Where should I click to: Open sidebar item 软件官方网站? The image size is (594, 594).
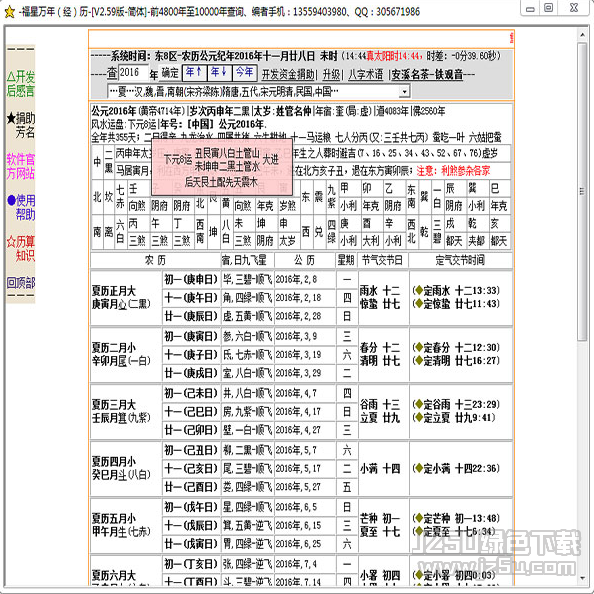[21, 166]
